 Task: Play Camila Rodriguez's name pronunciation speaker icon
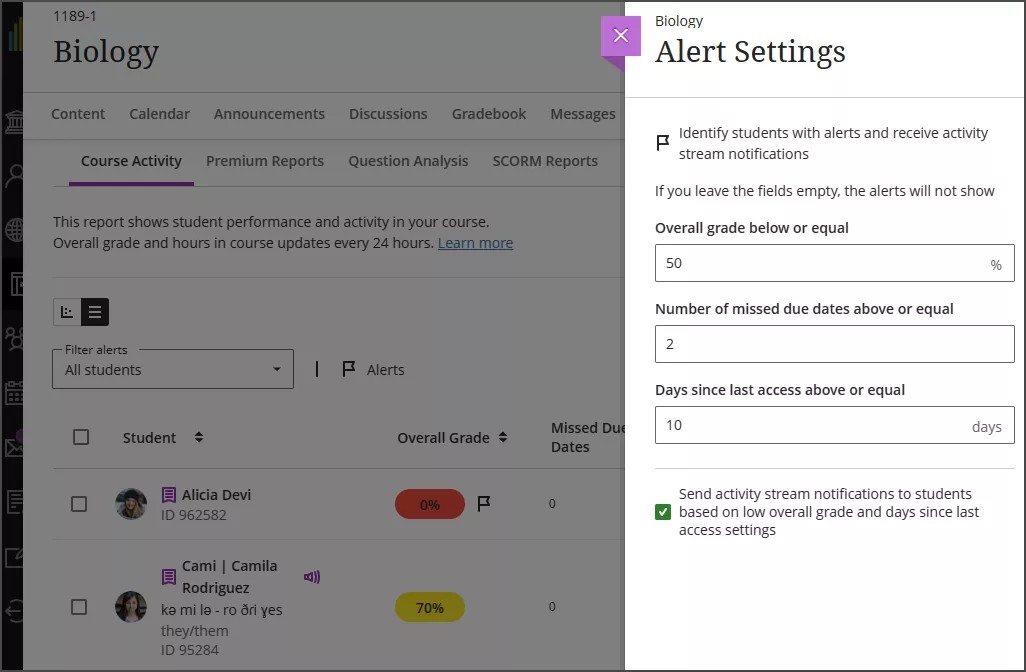pos(312,577)
